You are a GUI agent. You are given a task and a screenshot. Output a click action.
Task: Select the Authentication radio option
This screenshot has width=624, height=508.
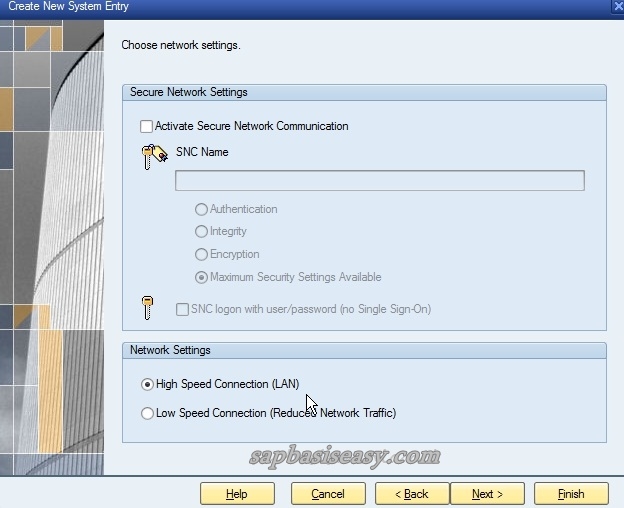(x=202, y=210)
